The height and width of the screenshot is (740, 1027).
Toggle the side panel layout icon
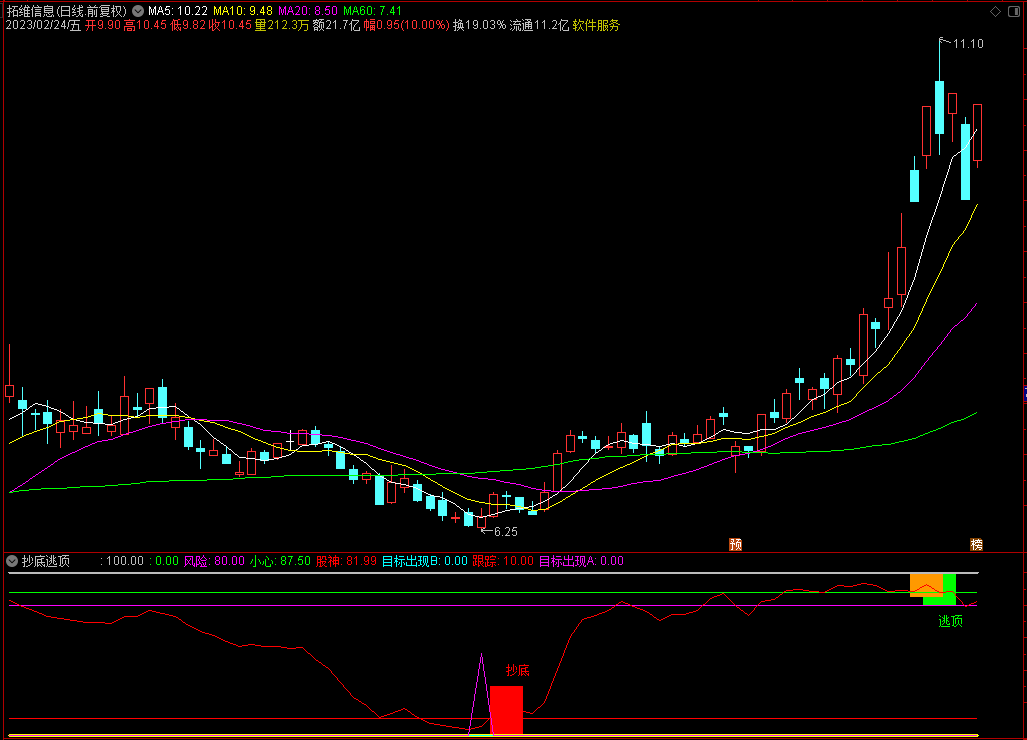[1013, 11]
